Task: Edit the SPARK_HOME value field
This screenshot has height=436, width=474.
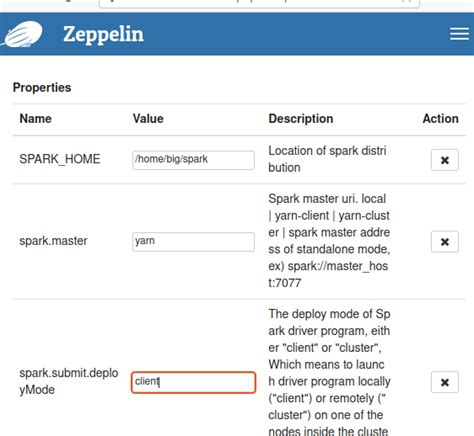Action: [193, 160]
